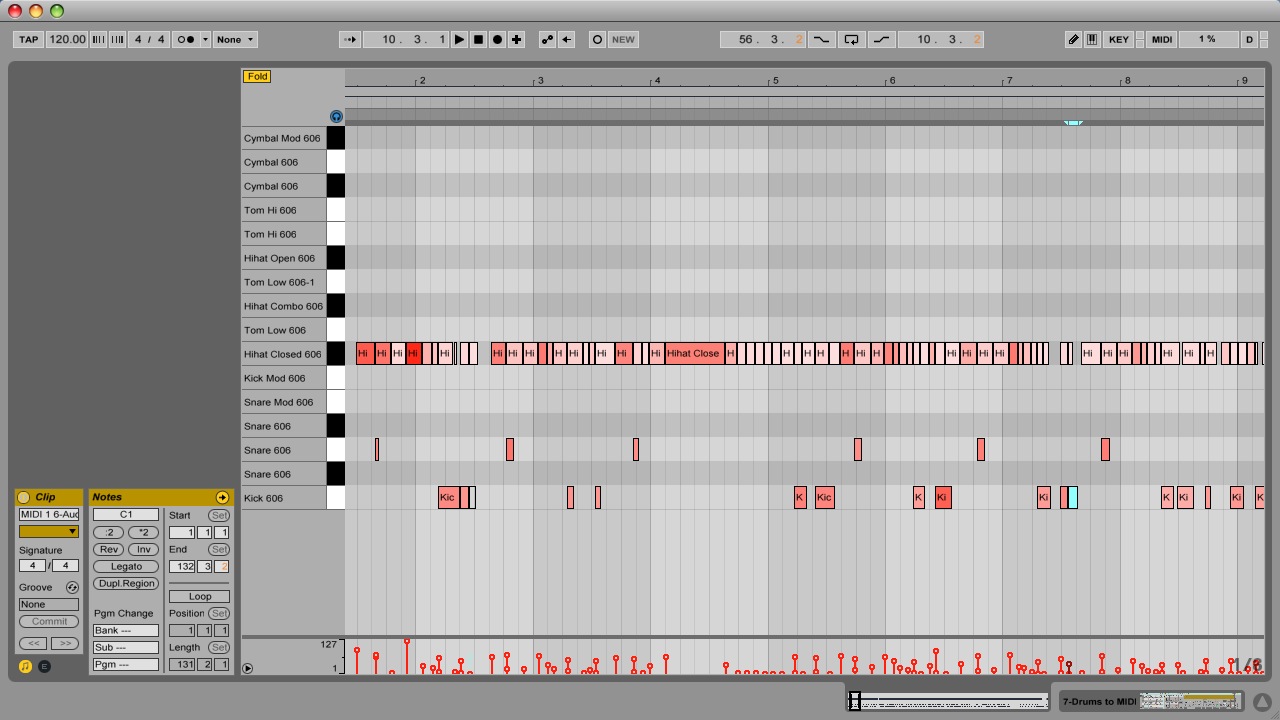Enable the Loop switch in Notes panel
The image size is (1280, 720).
(199, 597)
